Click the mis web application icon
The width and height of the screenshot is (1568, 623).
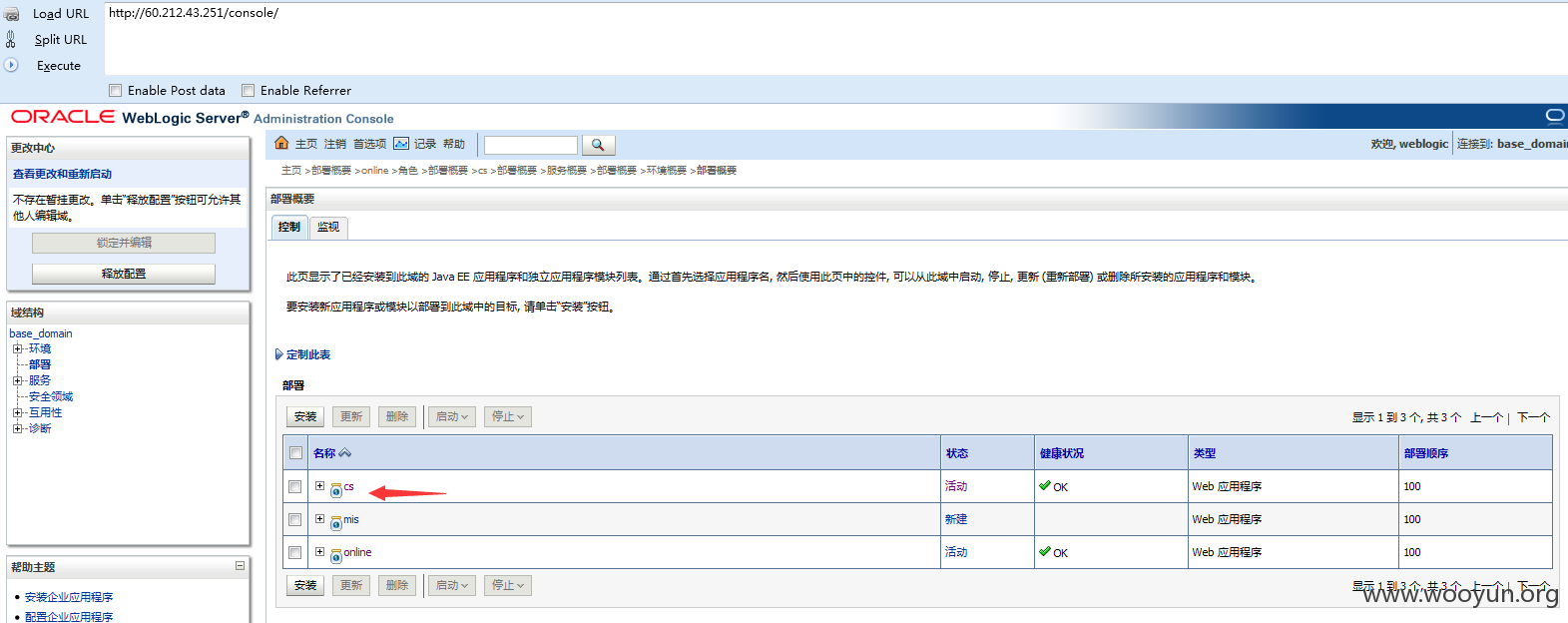click(336, 522)
